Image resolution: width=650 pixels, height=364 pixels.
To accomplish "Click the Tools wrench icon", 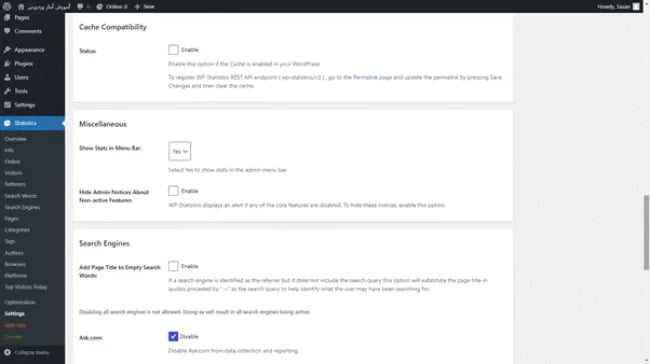I will click(x=7, y=91).
